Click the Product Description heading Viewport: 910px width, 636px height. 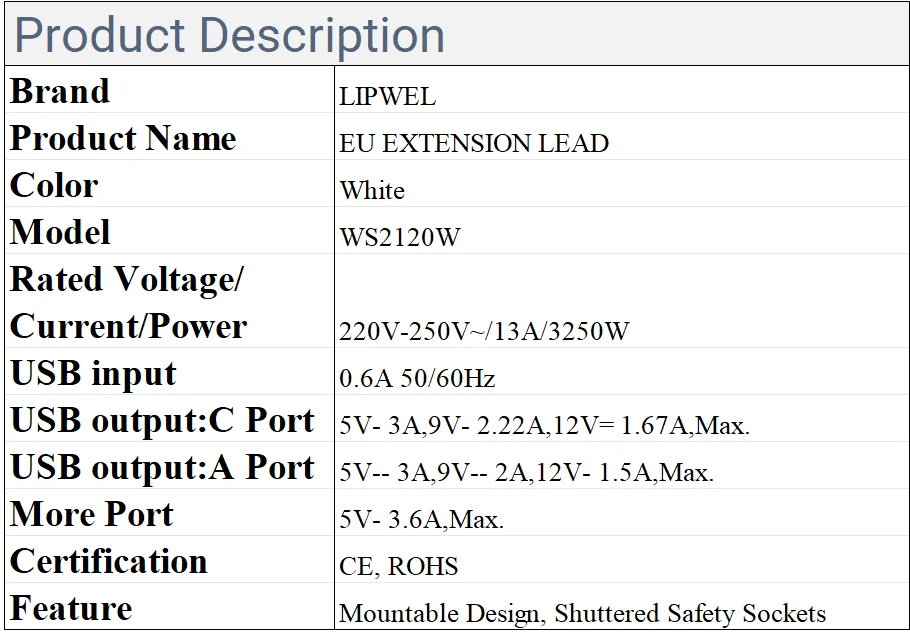(x=229, y=35)
